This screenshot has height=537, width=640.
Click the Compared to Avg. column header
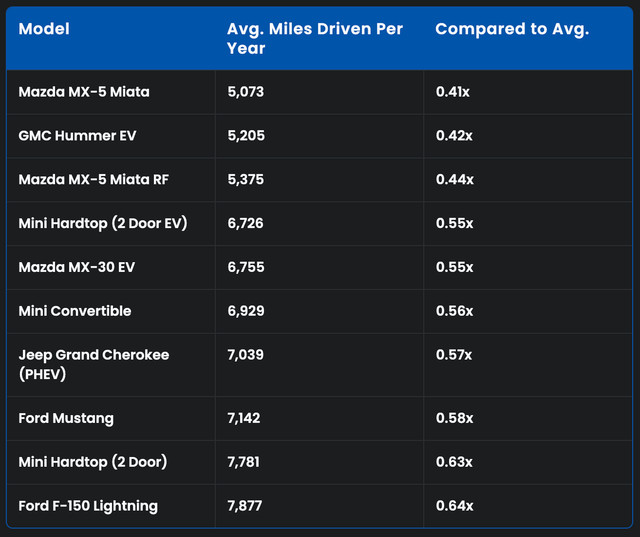pos(511,30)
